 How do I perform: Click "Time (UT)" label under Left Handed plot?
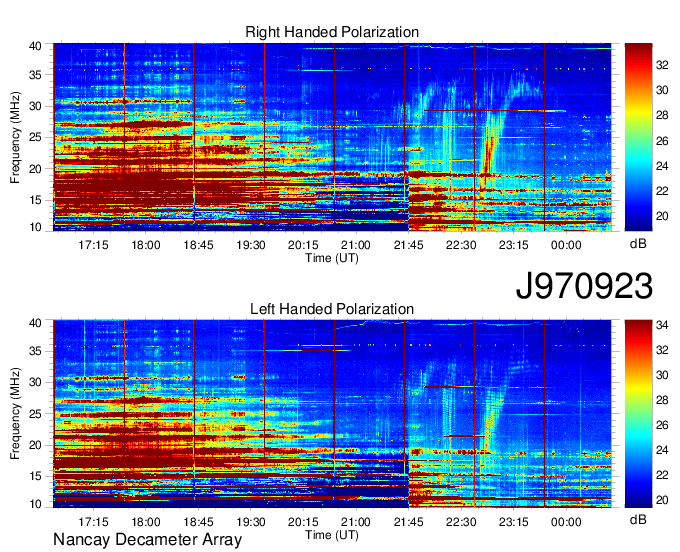click(x=332, y=535)
